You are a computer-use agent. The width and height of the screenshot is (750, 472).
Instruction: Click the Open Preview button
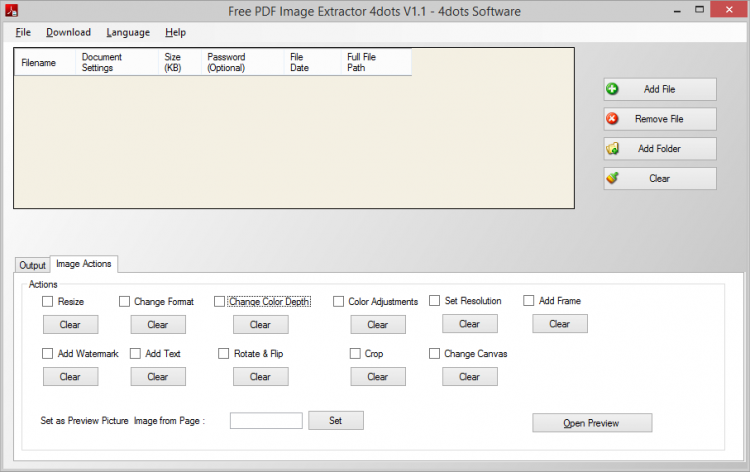point(592,423)
